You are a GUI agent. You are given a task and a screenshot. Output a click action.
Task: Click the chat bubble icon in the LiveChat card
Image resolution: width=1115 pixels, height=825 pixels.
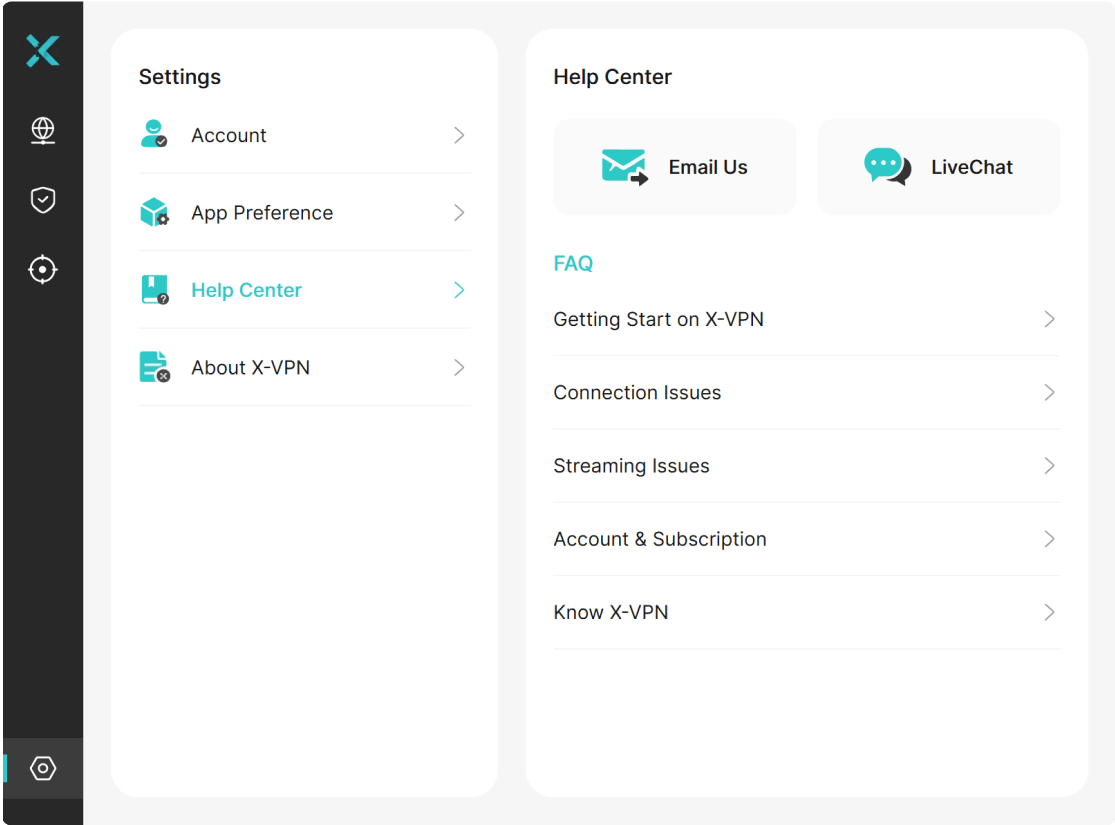pos(887,166)
